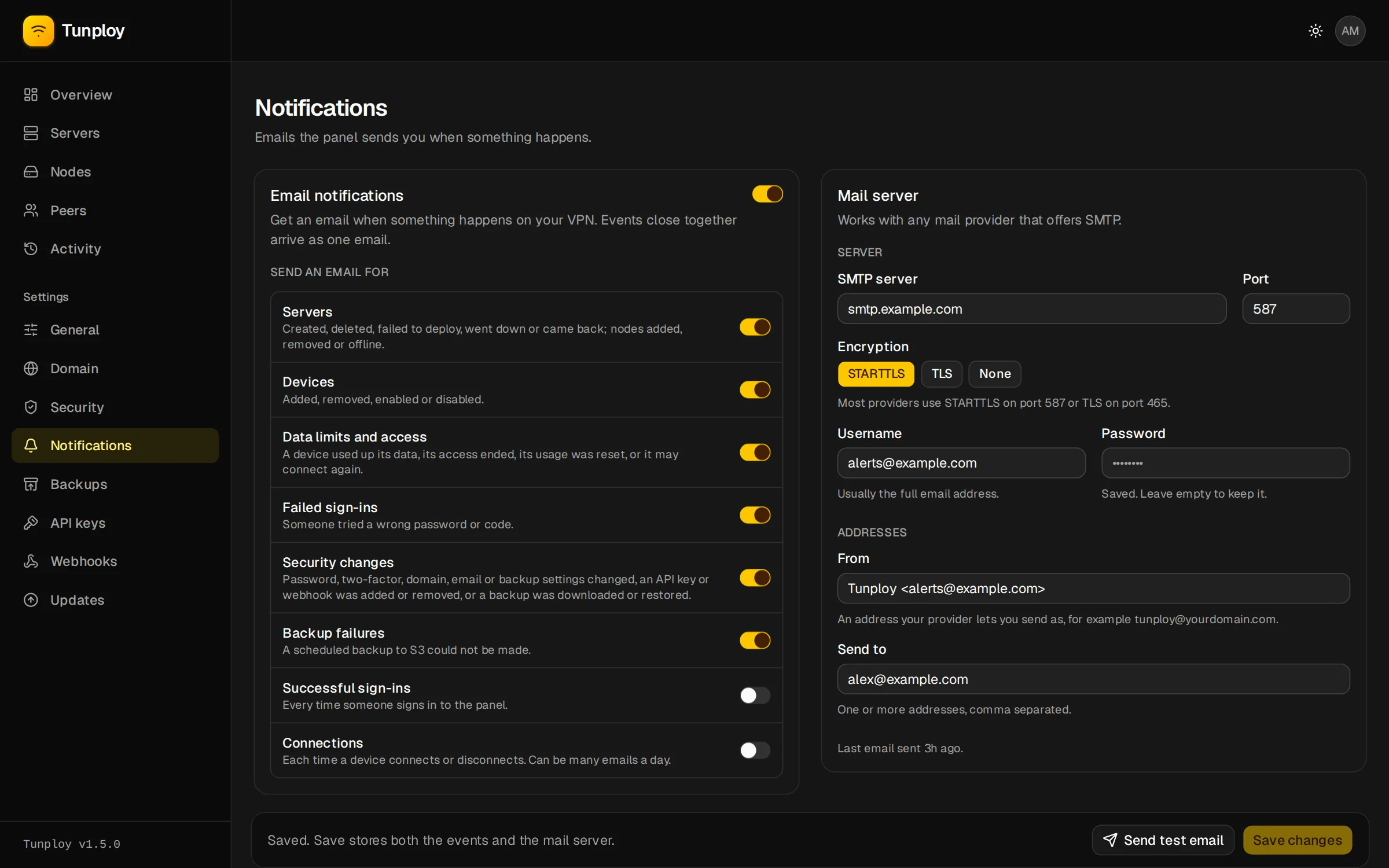Disable the Servers email toggle
Image resolution: width=1389 pixels, height=868 pixels.
pyautogui.click(x=755, y=327)
